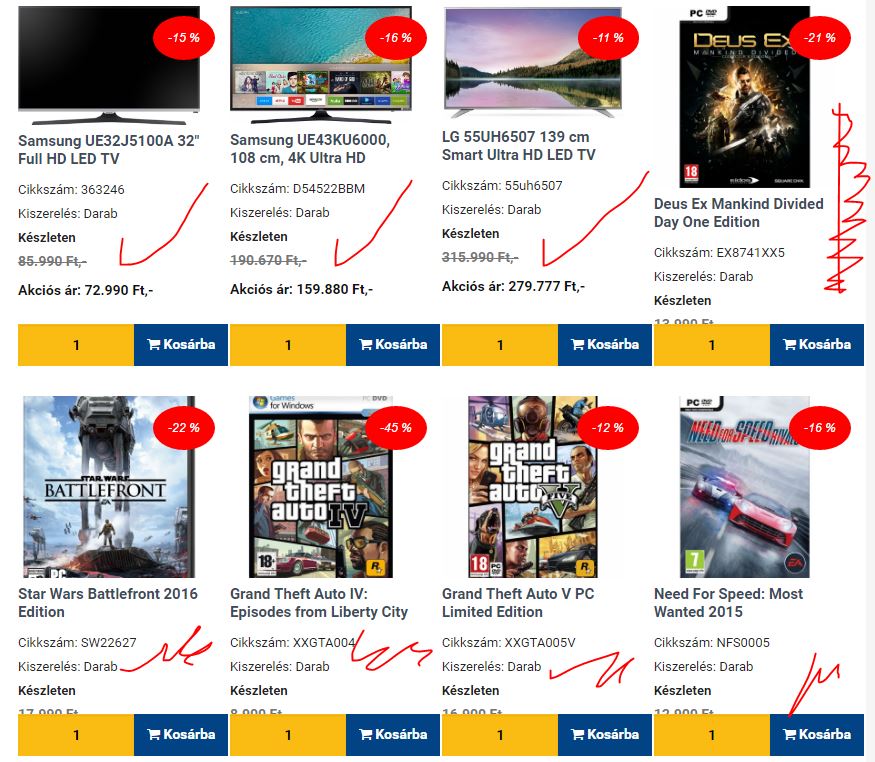
Task: Click the -22 % badge on Battlefront
Action: (184, 428)
